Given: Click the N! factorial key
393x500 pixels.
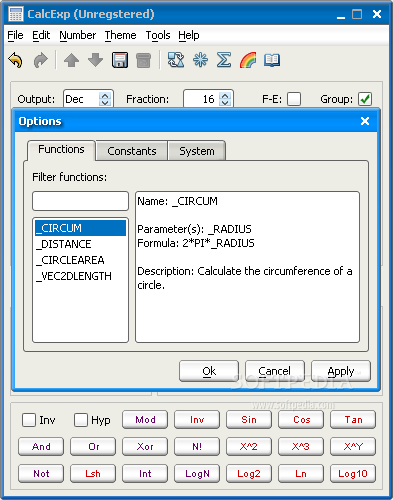Looking at the screenshot, I should click(x=197, y=447).
